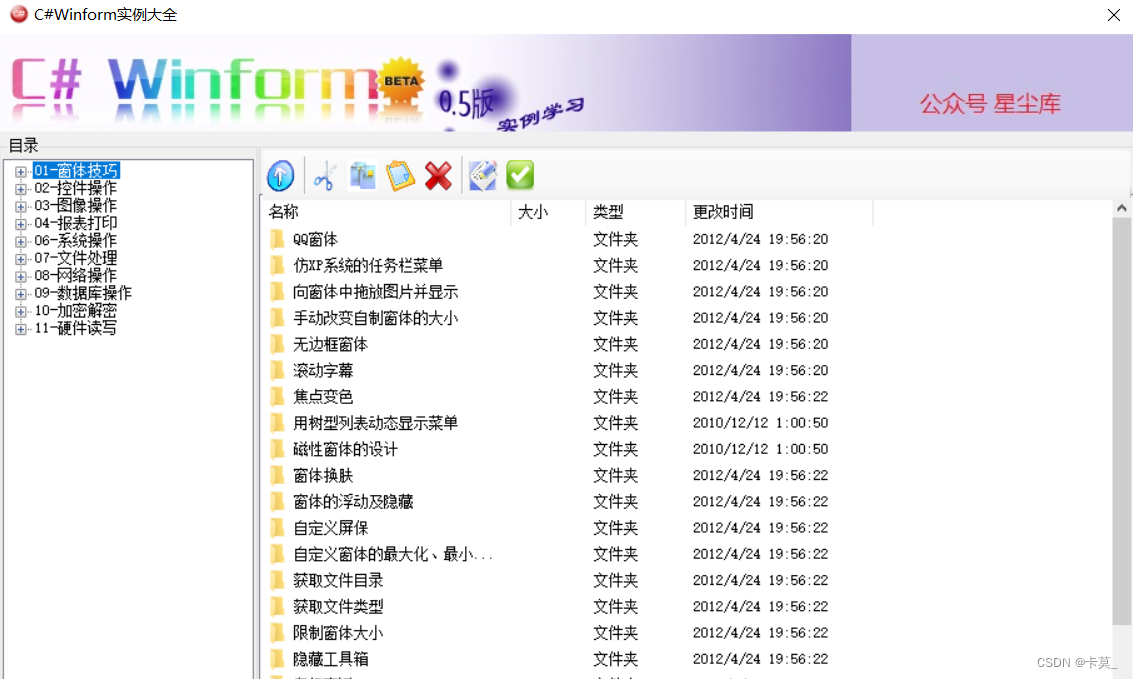Expand the 07-文件处理 tree node
Image resolution: width=1133 pixels, height=679 pixels.
20,259
